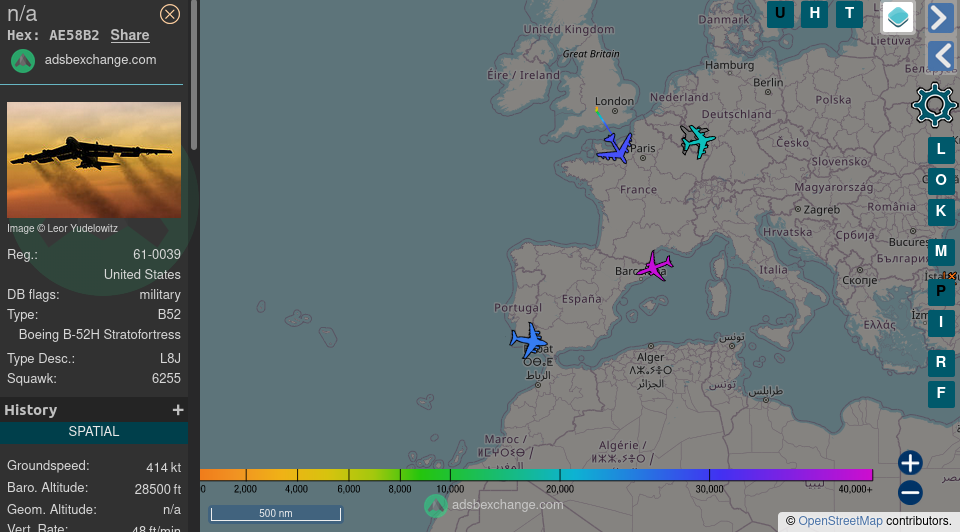Click the 500 nm scale bar
Screen dimensions: 960x532
pos(276,513)
